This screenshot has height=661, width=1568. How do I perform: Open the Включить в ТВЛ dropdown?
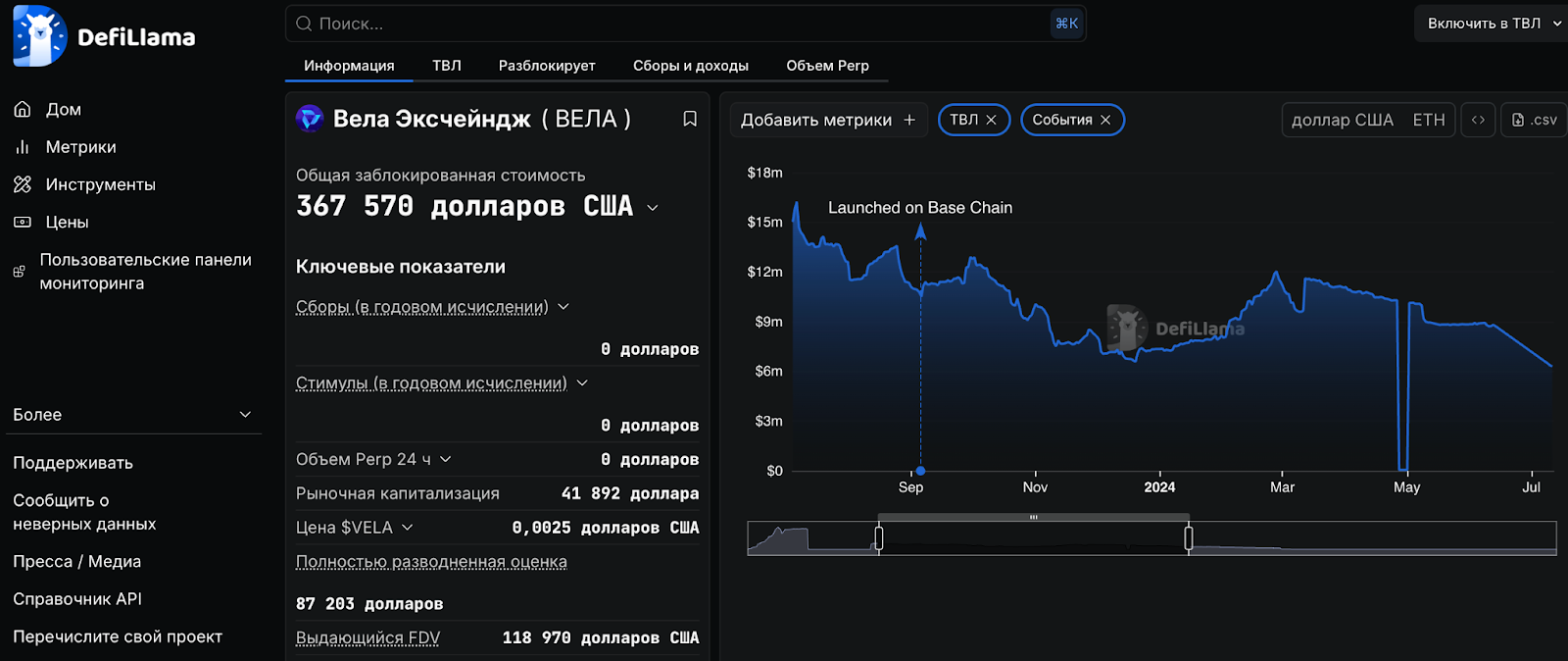click(x=1492, y=24)
